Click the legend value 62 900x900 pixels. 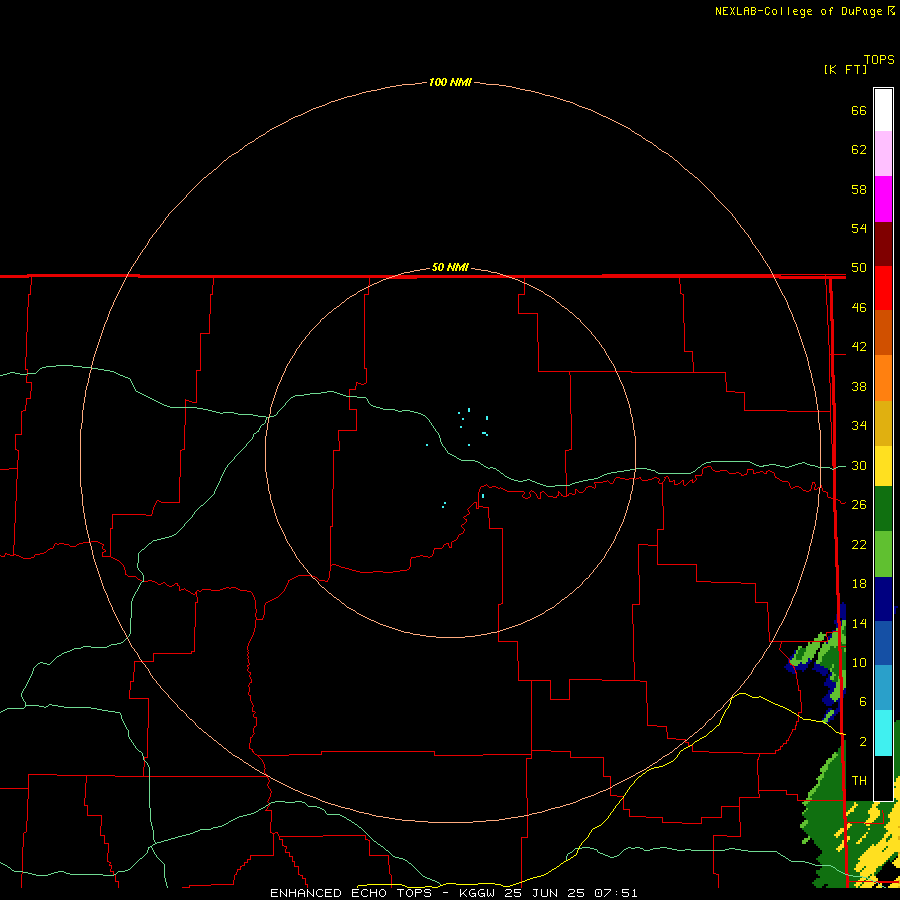(859, 150)
